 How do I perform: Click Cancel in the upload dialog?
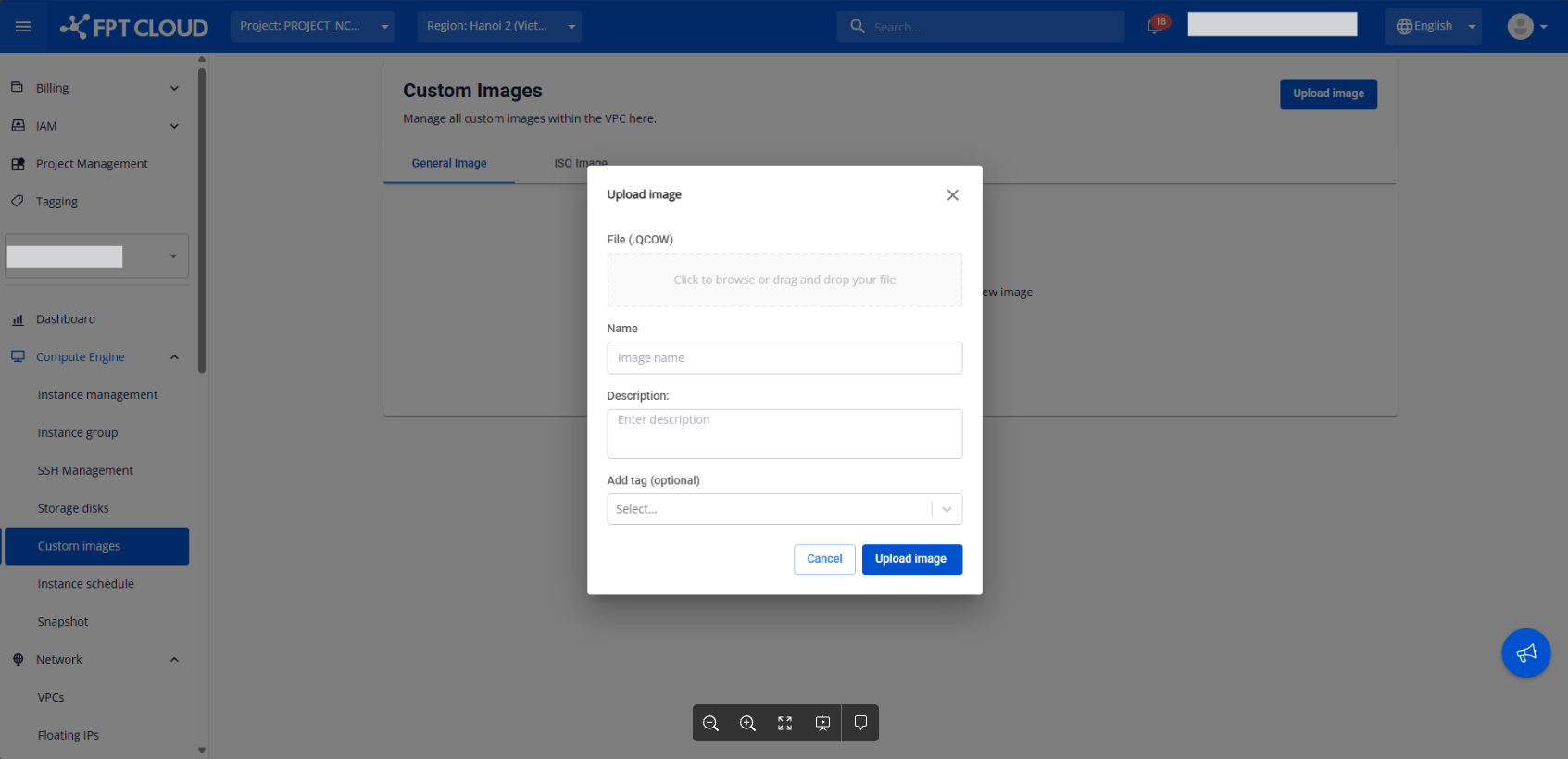point(824,559)
